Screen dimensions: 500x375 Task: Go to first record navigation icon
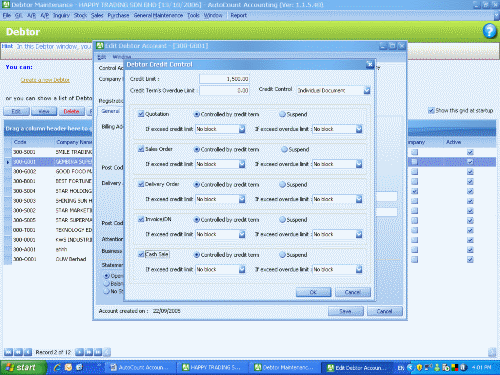tap(8, 352)
